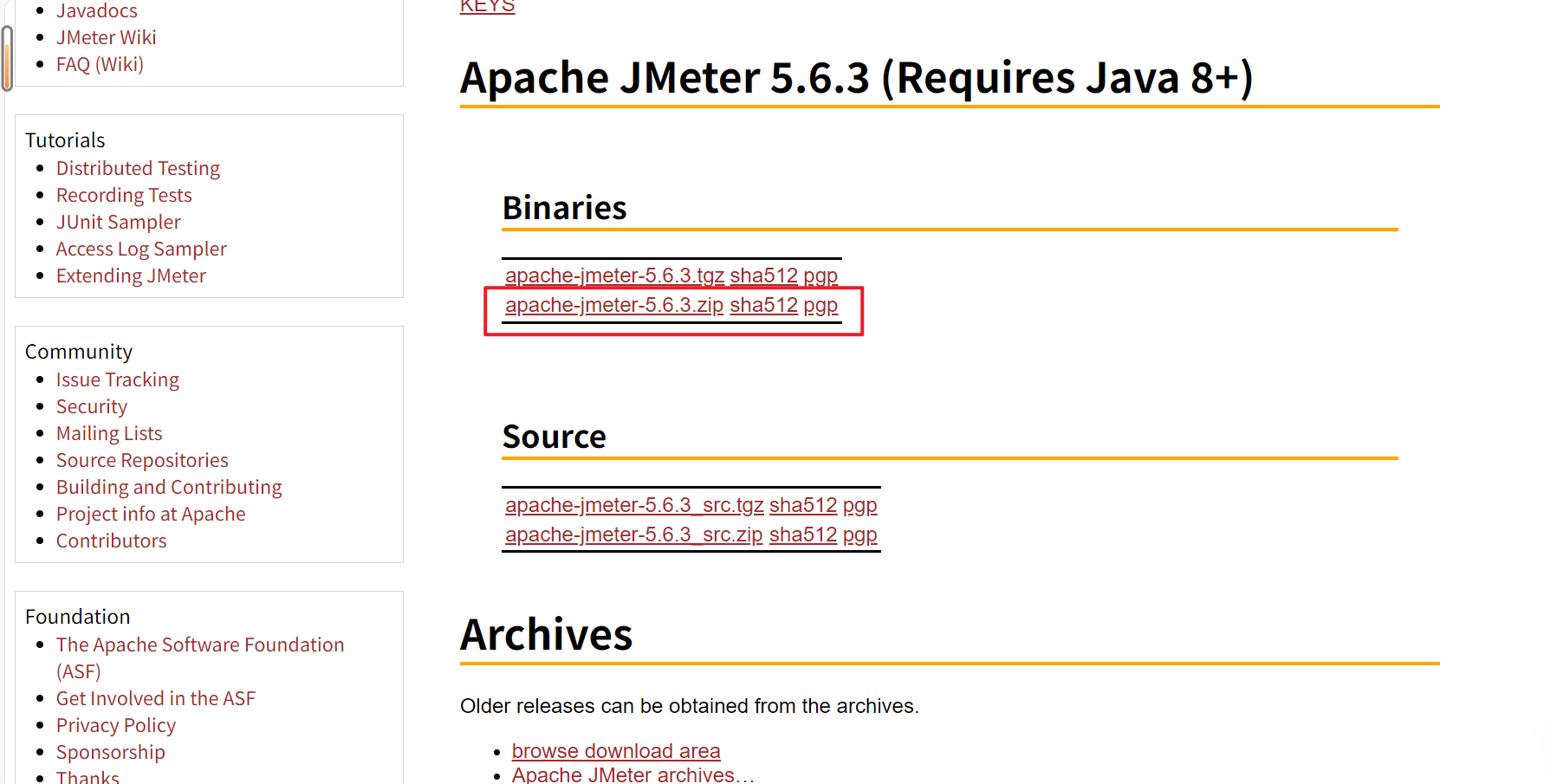Open the KEYS link at the top

tap(486, 6)
